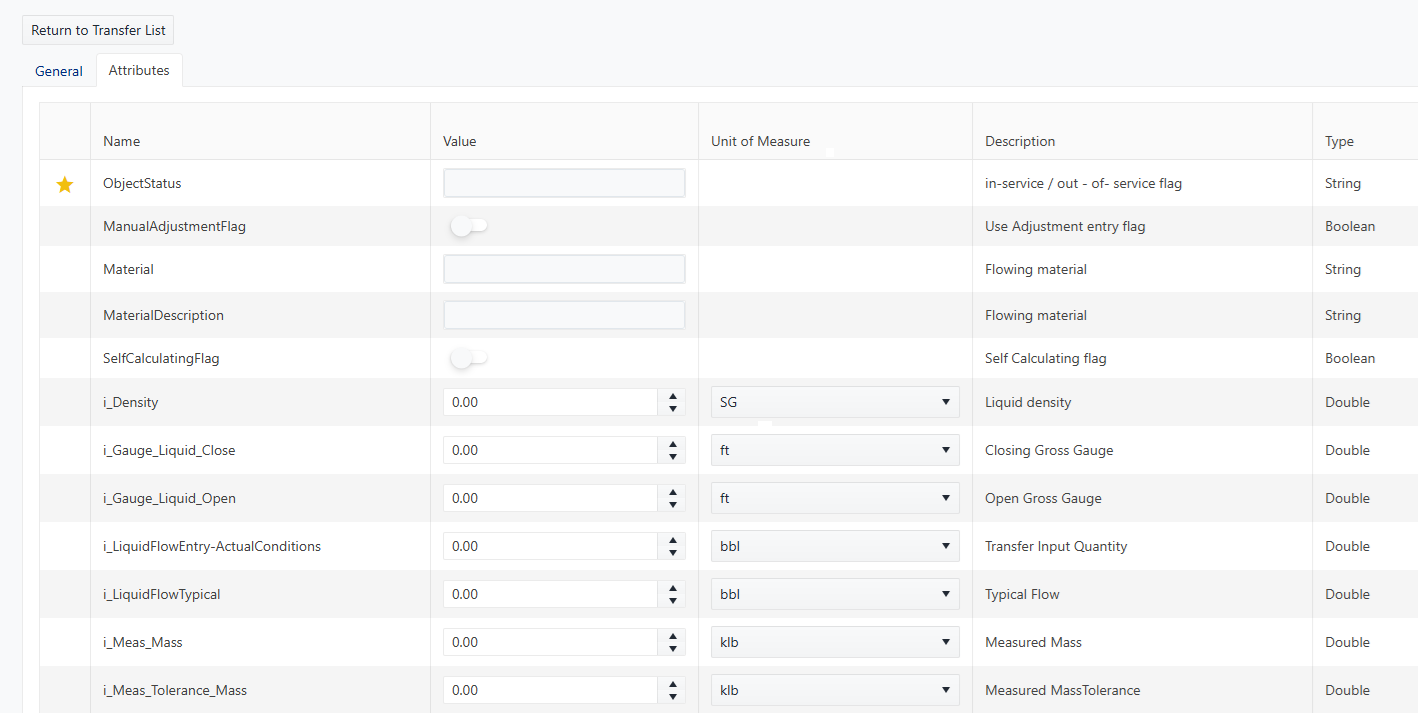Open the SG unit dropdown for i_Density
The height and width of the screenshot is (713, 1418).
pyautogui.click(x=834, y=402)
